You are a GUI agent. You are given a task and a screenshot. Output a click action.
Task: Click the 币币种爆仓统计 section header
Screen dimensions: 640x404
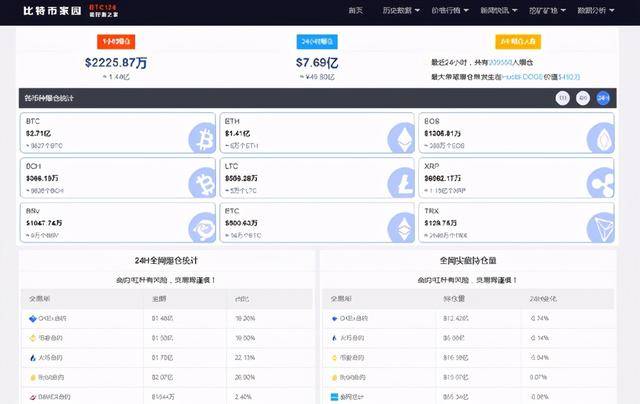(49, 98)
